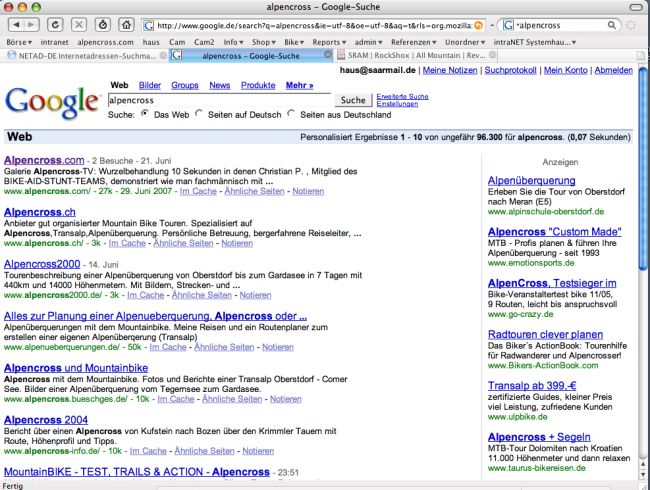650x490 pixels.
Task: Open Meine Notizen link
Action: click(x=450, y=70)
